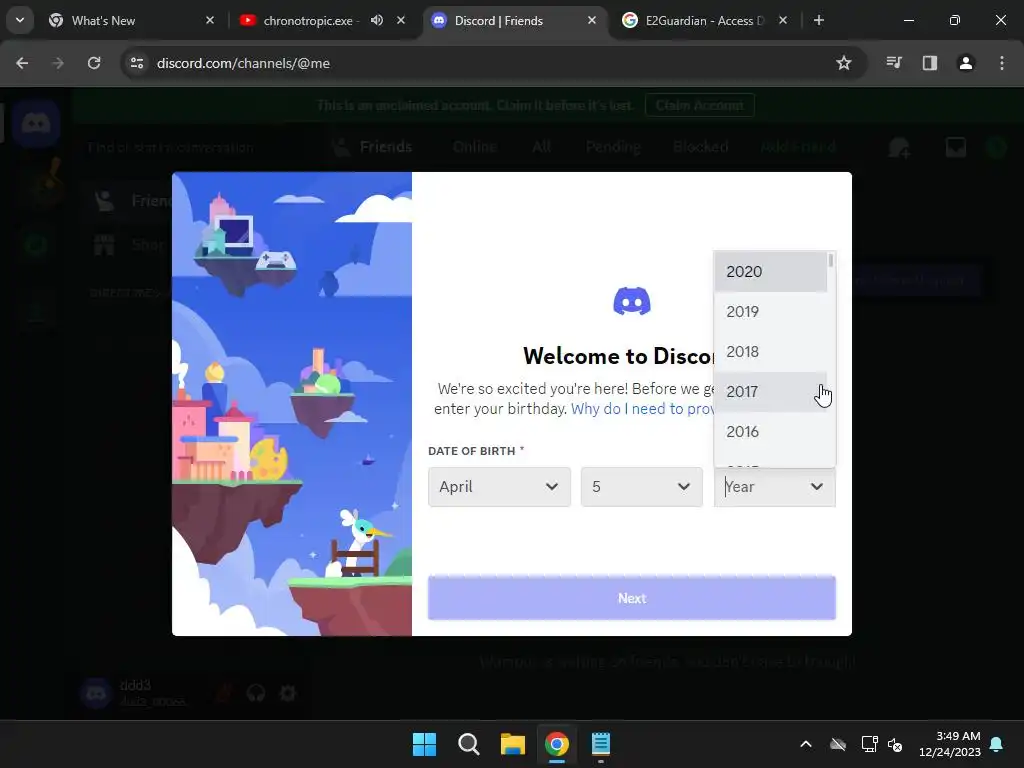Open a new browser tab
This screenshot has width=1024, height=768.
(x=818, y=20)
